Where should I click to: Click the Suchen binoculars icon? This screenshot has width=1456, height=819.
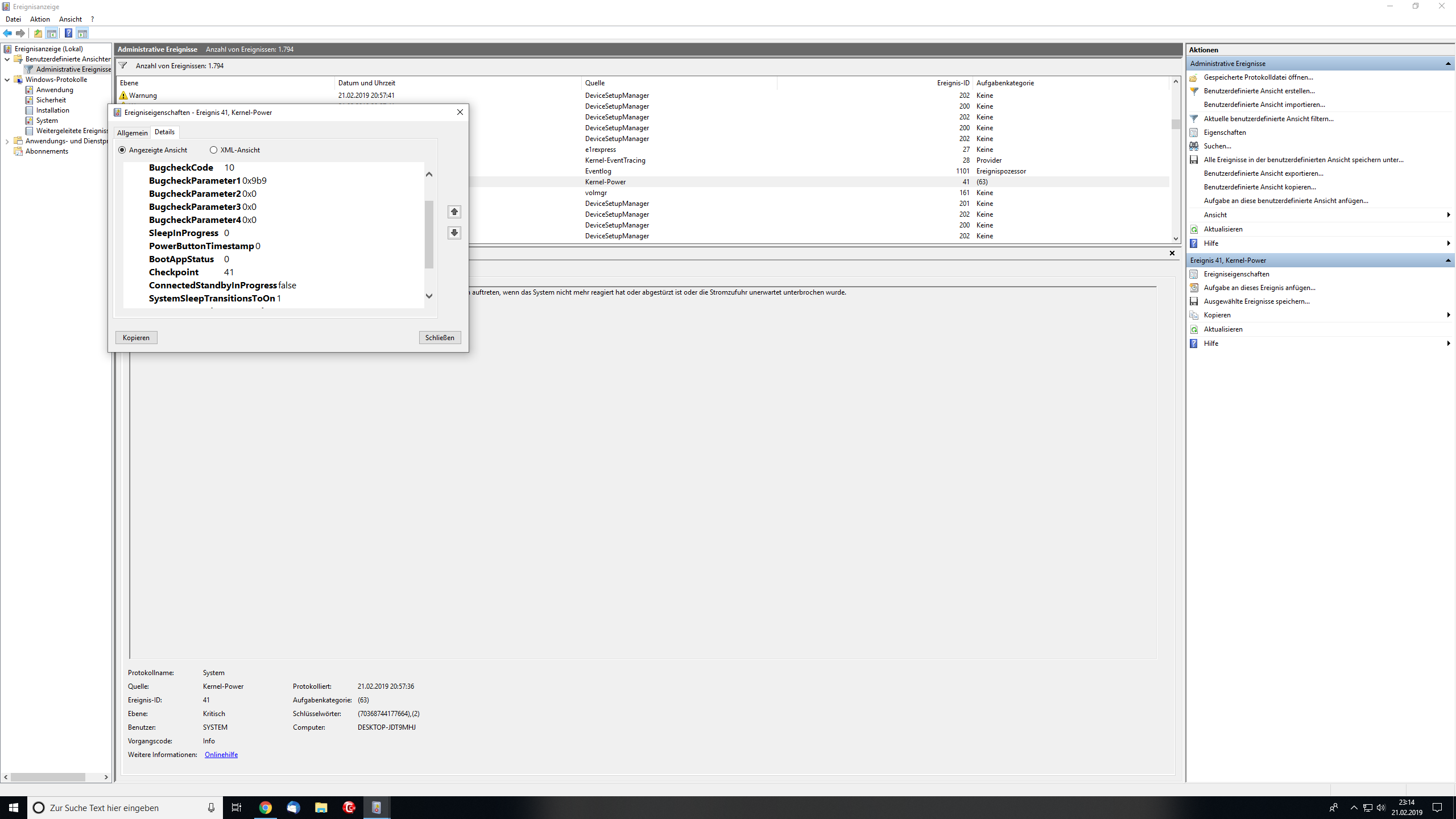[1194, 146]
